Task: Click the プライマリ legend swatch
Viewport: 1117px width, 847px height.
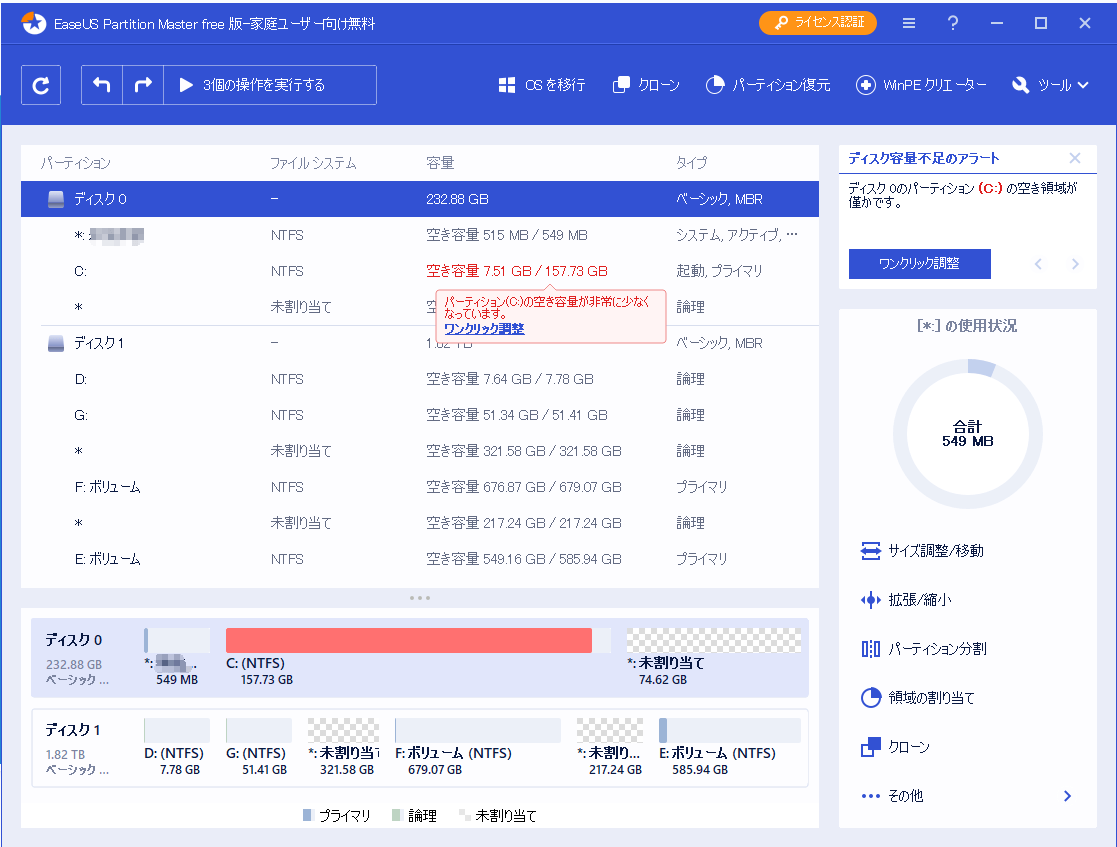Action: (308, 815)
